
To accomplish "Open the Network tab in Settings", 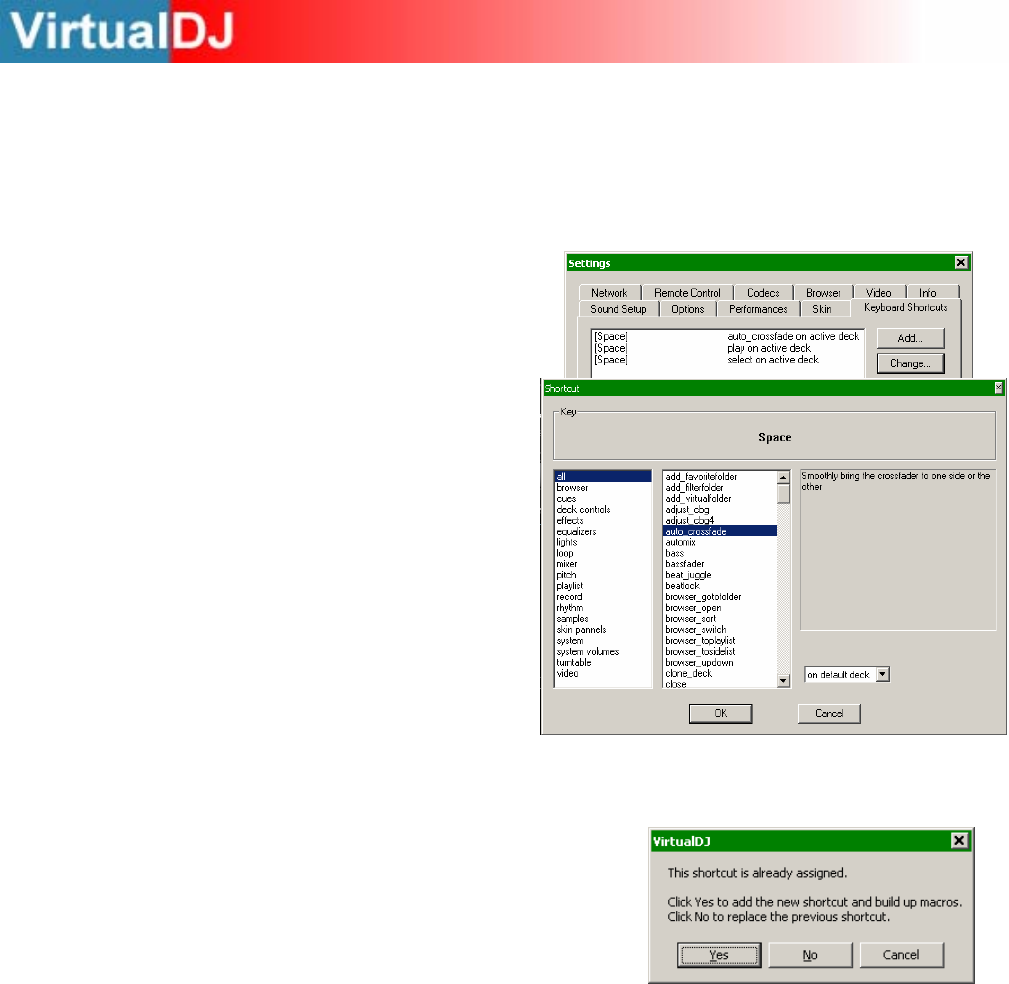I will pyautogui.click(x=609, y=293).
